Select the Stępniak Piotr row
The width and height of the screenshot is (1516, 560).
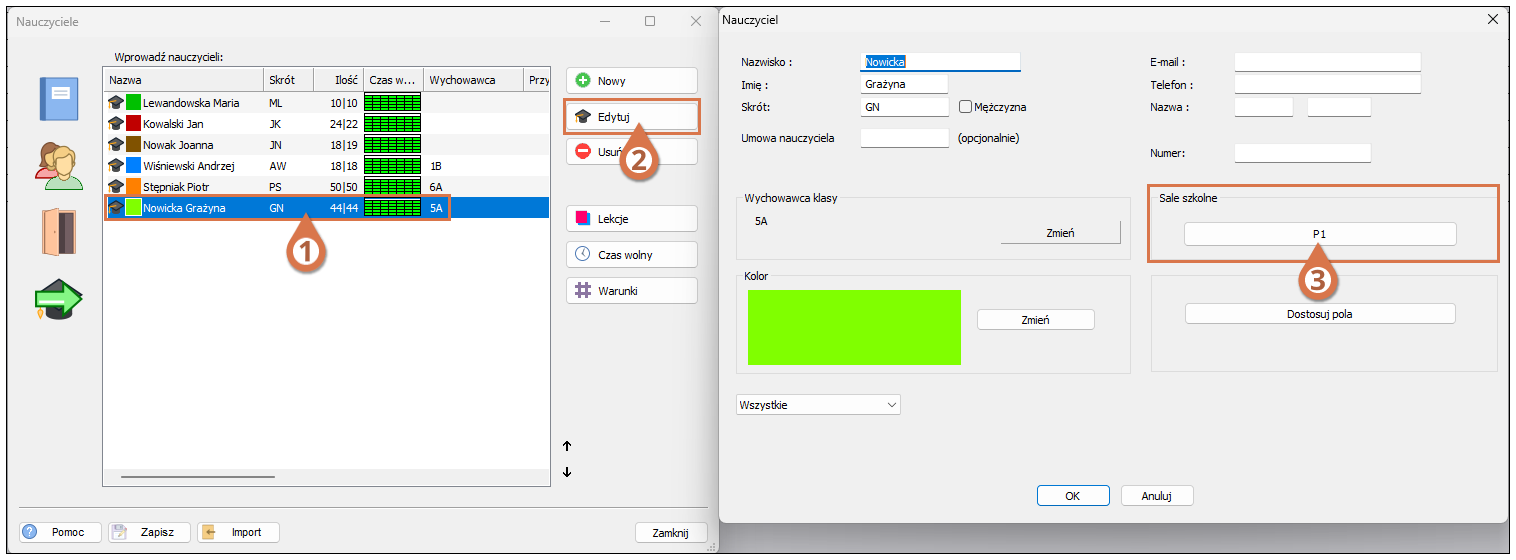coord(327,186)
